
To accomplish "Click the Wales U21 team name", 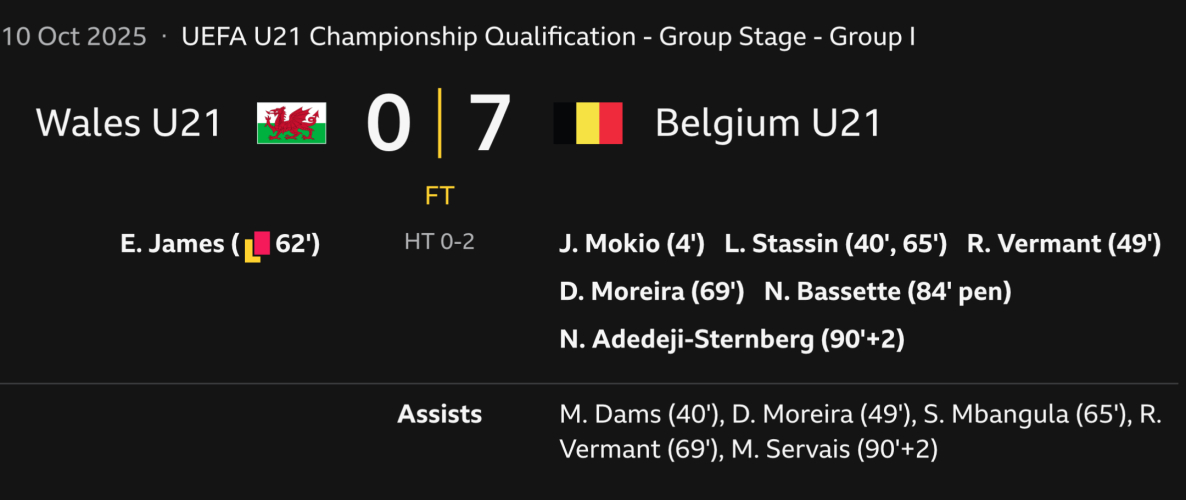I will [128, 123].
